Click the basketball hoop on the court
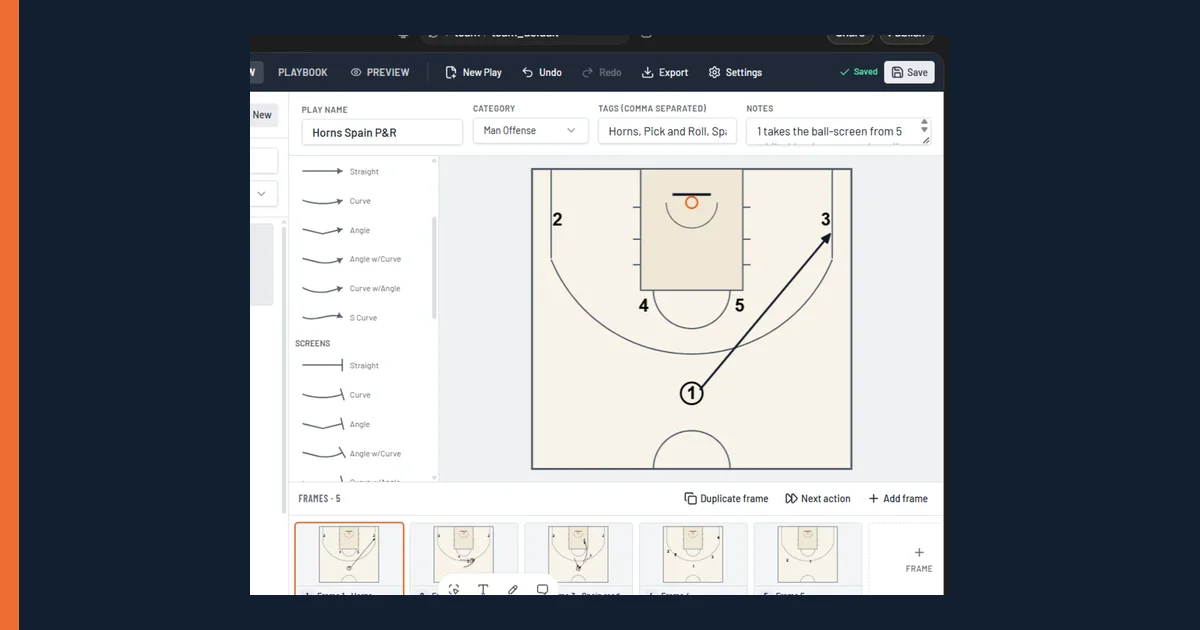Image resolution: width=1200 pixels, height=630 pixels. (x=691, y=202)
